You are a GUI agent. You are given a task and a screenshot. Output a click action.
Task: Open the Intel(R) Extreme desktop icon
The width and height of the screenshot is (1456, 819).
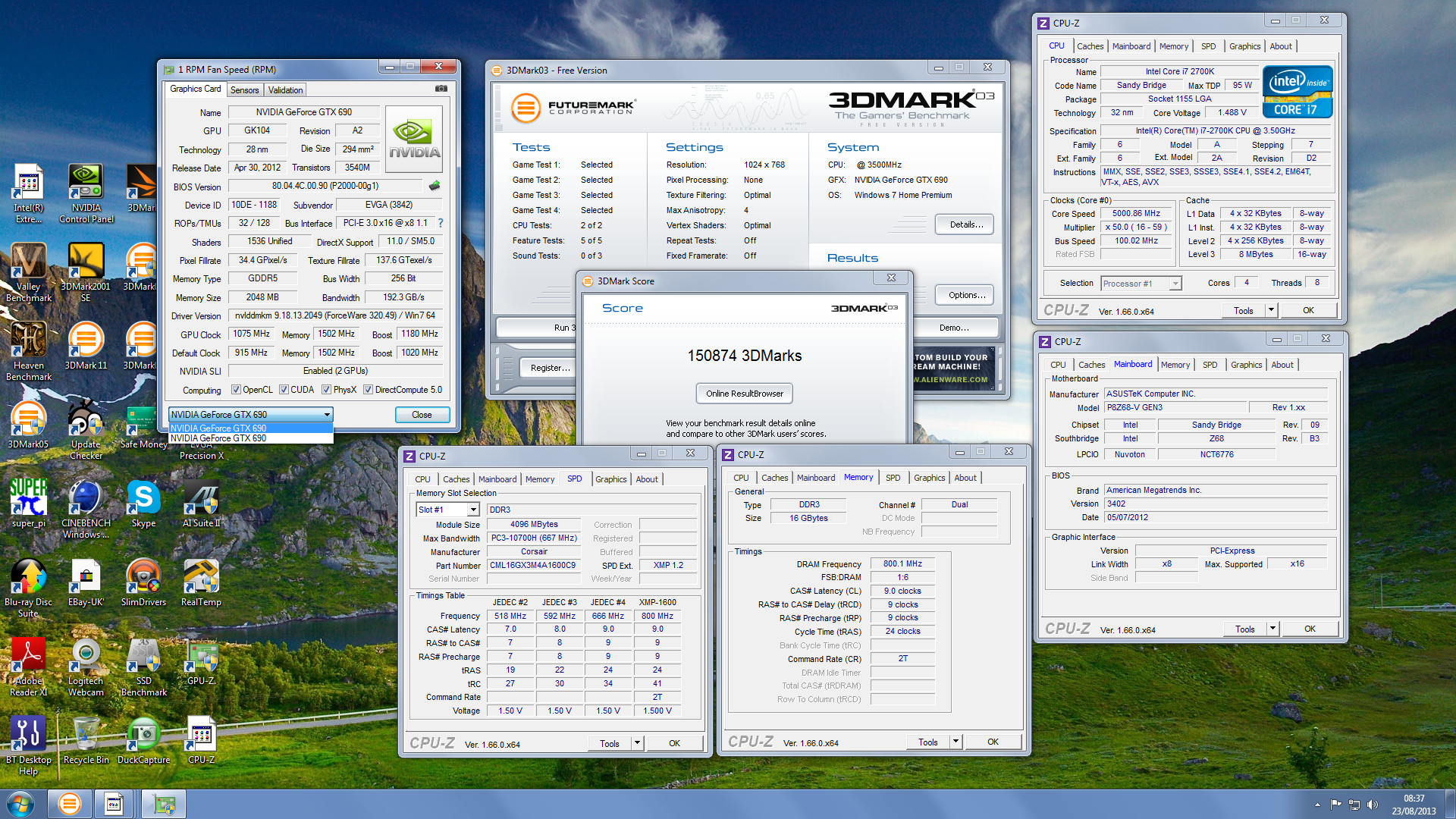28,193
